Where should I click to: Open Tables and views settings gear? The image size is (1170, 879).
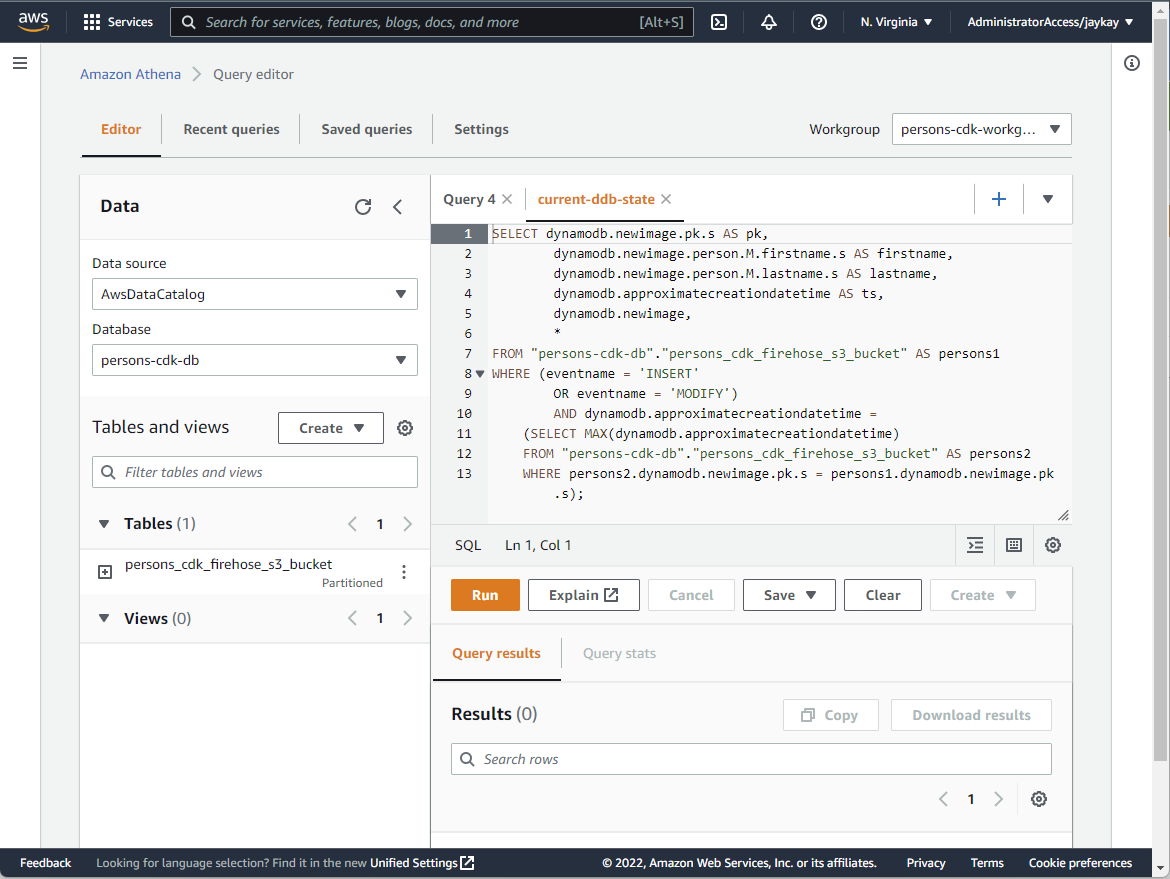404,427
